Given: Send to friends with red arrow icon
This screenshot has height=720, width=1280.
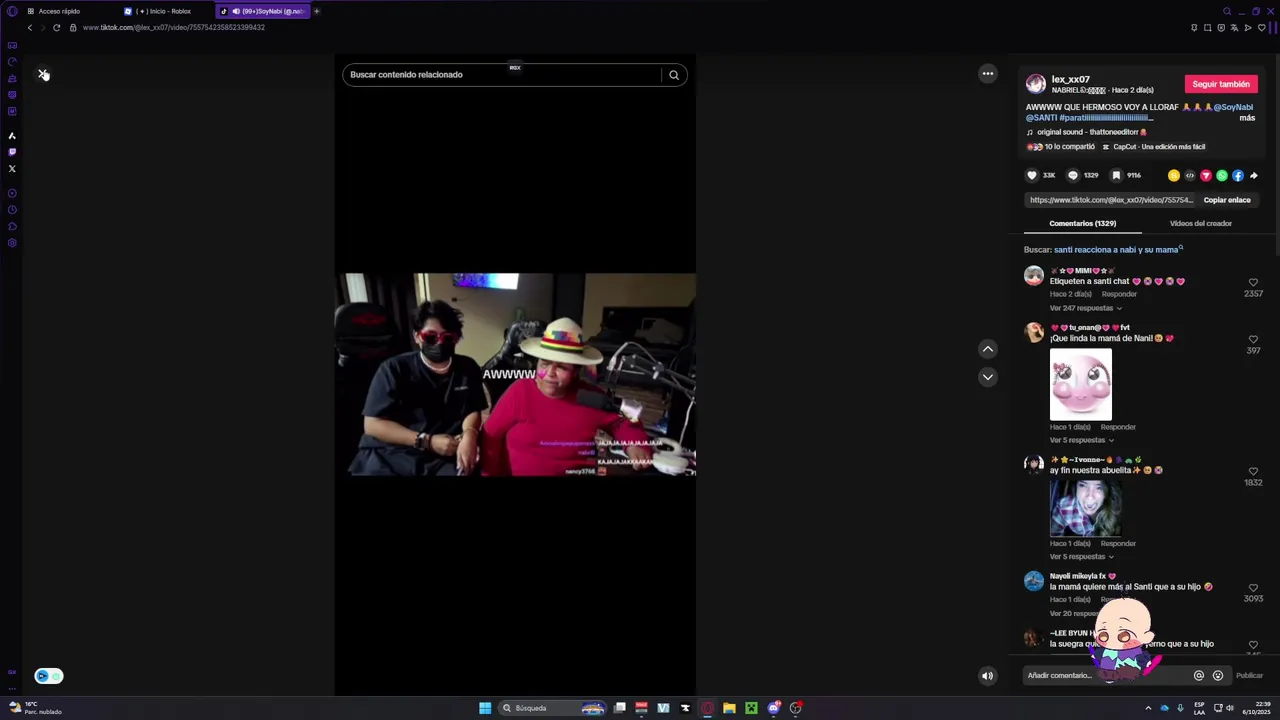Looking at the screenshot, I should 1206,175.
